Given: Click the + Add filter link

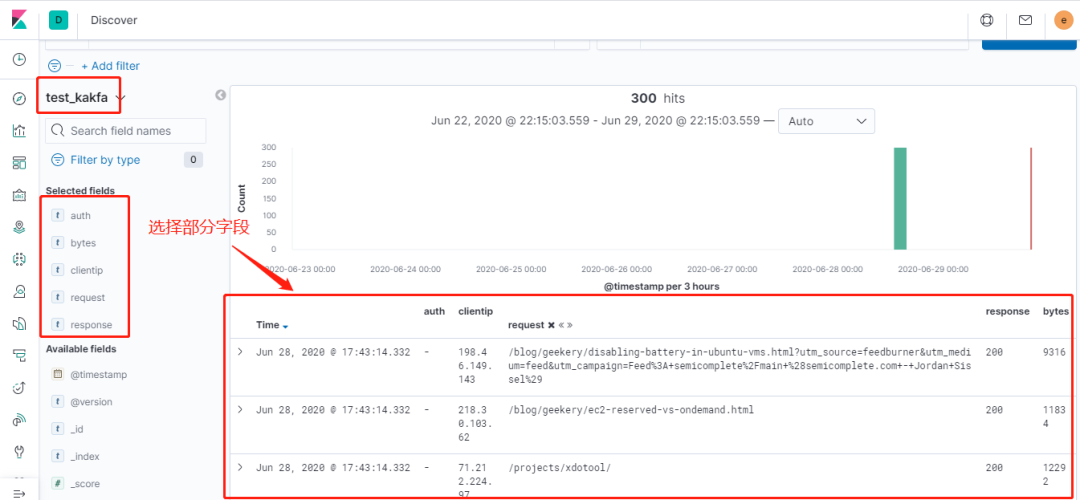Looking at the screenshot, I should click(x=110, y=66).
